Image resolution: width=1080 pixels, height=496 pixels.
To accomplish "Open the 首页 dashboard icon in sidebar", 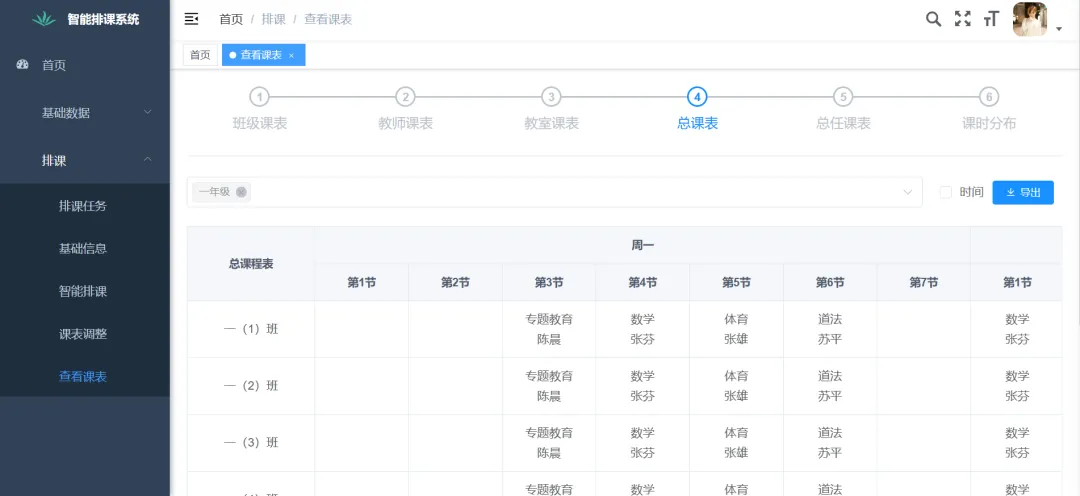I will [23, 65].
